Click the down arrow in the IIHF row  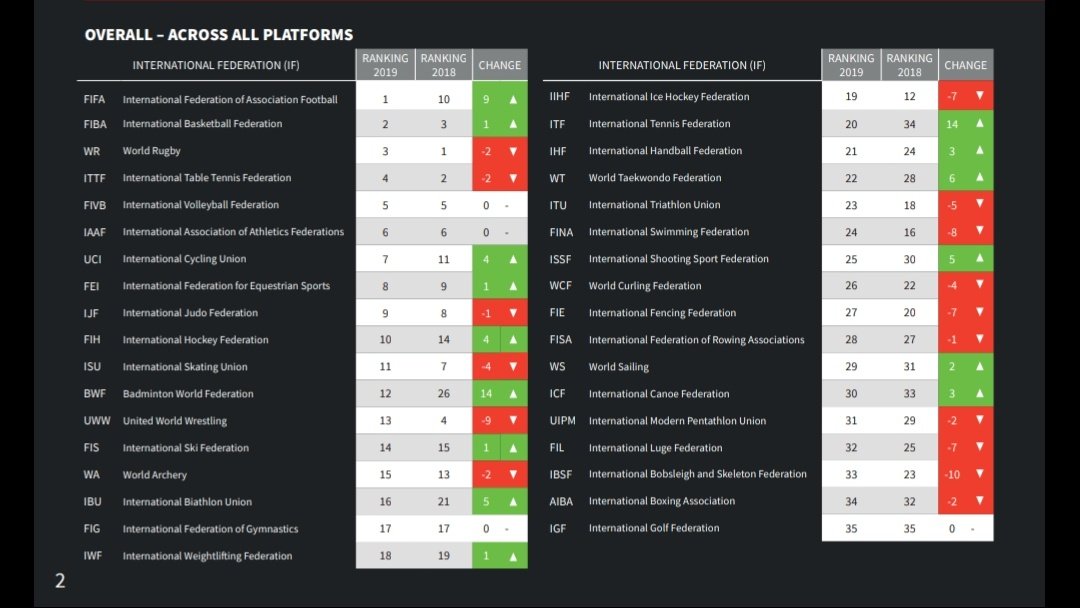979,96
